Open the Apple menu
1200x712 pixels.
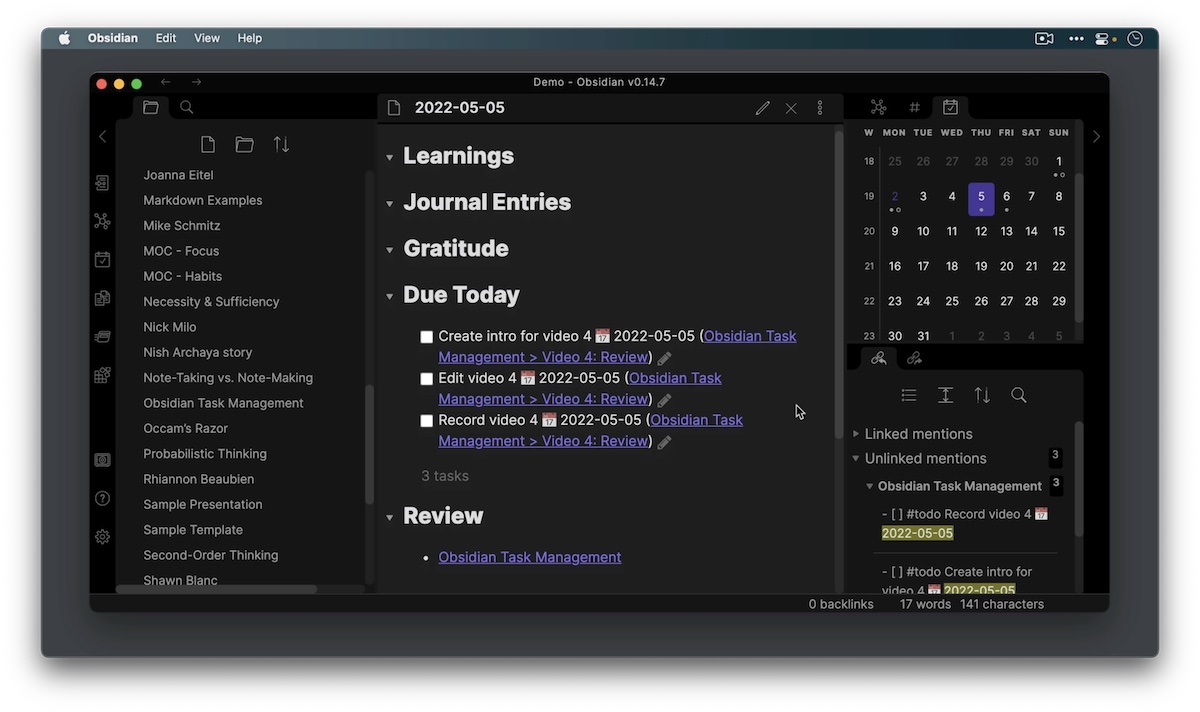pos(65,38)
